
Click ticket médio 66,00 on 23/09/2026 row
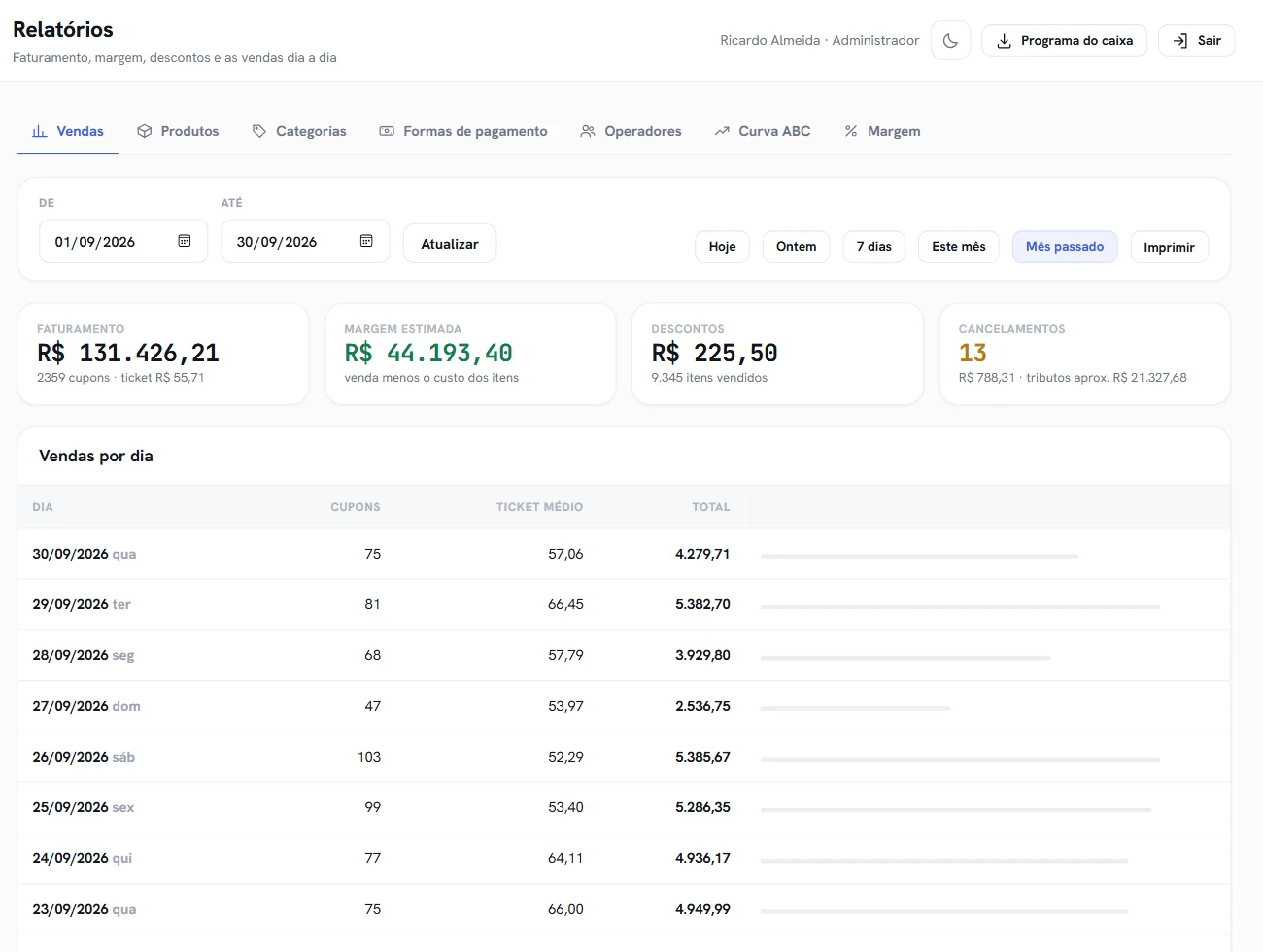click(565, 909)
